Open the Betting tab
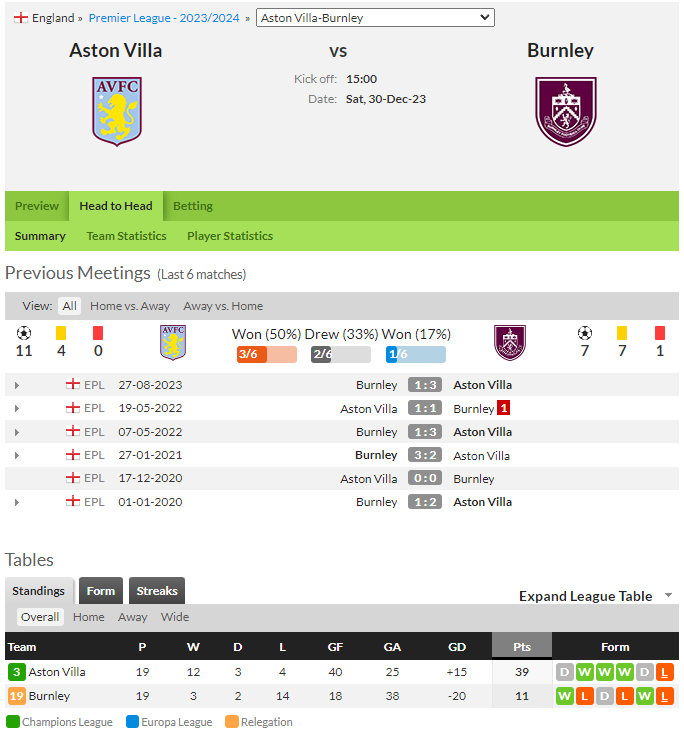This screenshot has height=743, width=684. [192, 206]
